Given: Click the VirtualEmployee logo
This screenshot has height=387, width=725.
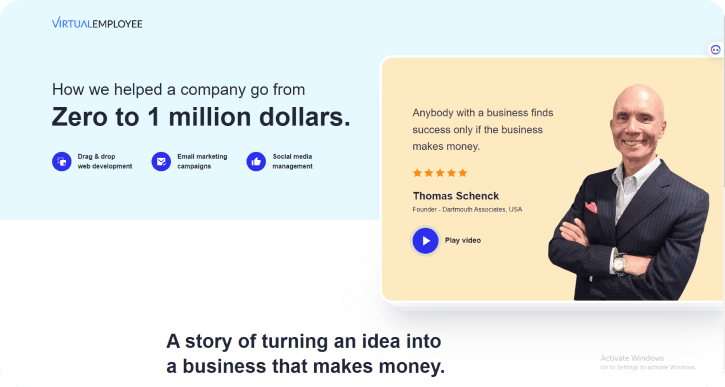Looking at the screenshot, I should pyautogui.click(x=97, y=23).
